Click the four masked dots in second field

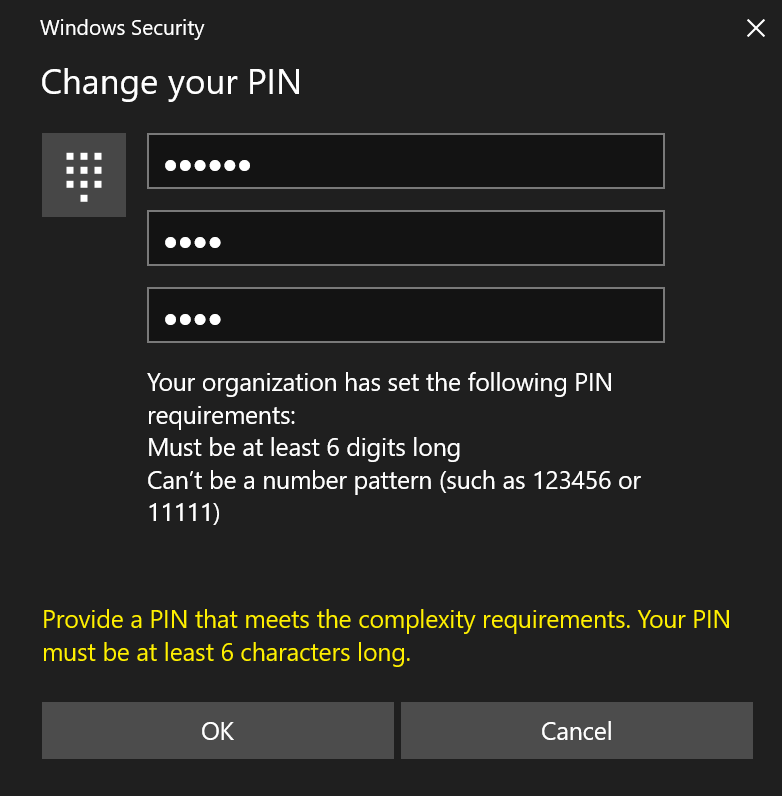tap(193, 242)
